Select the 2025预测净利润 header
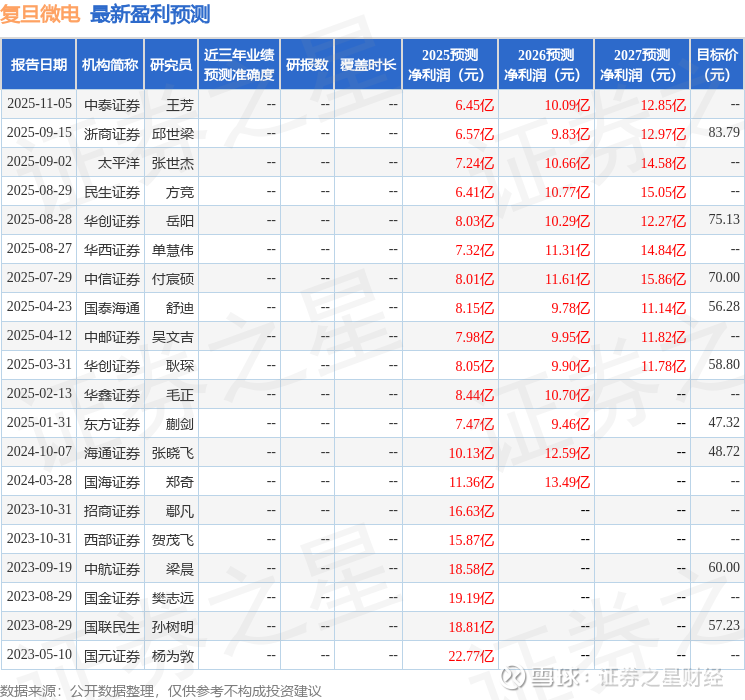Screen dimensions: 745x700 (450, 65)
